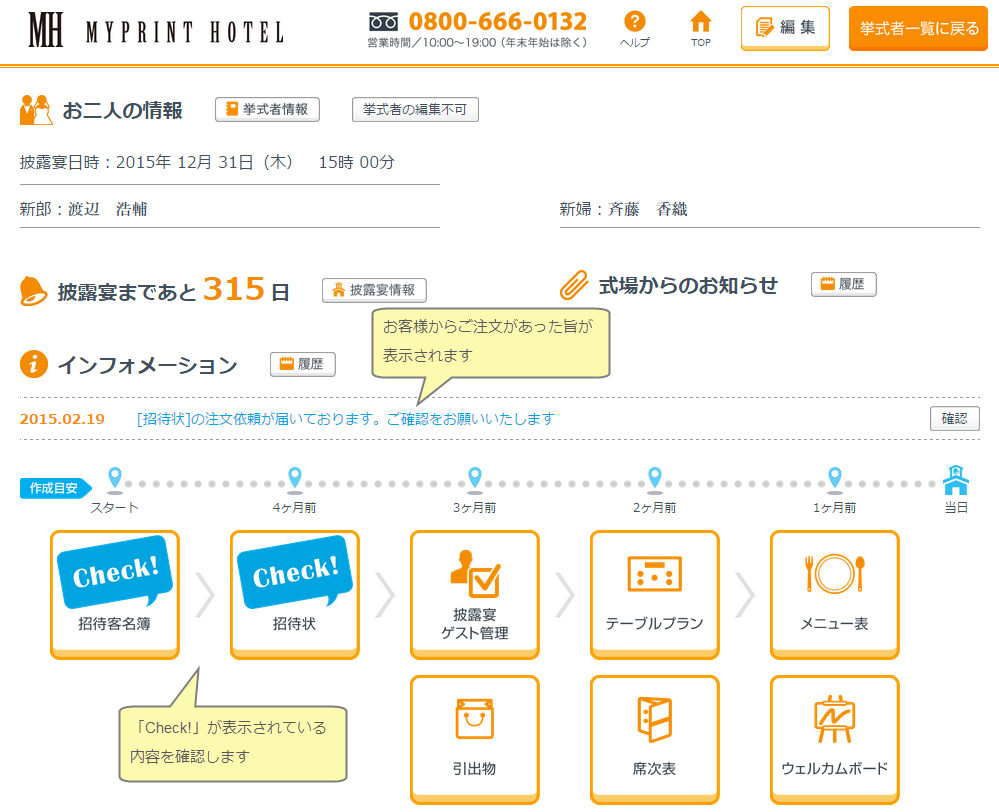
Task: Go to TOP home icon
Action: point(701,29)
